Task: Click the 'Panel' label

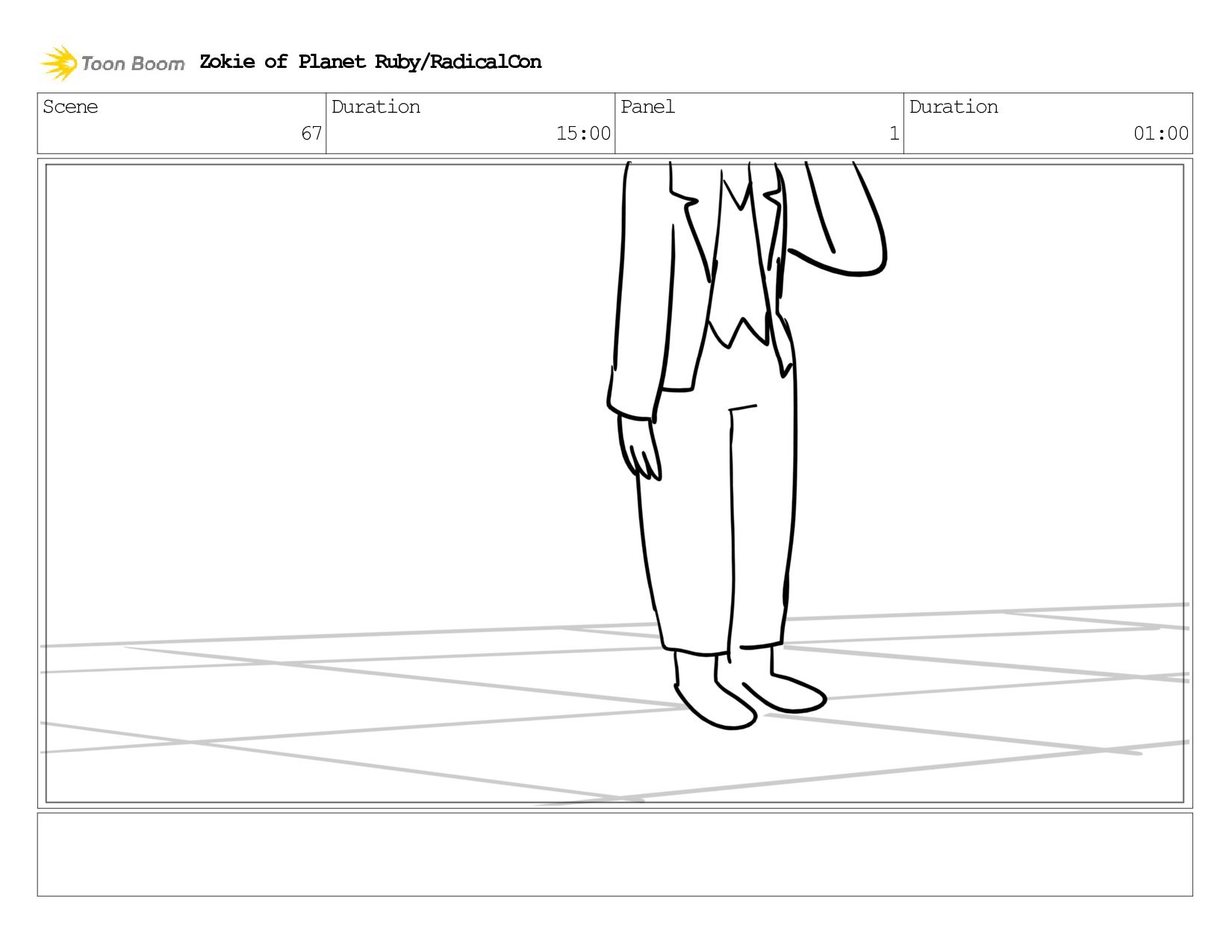Action: tap(647, 107)
